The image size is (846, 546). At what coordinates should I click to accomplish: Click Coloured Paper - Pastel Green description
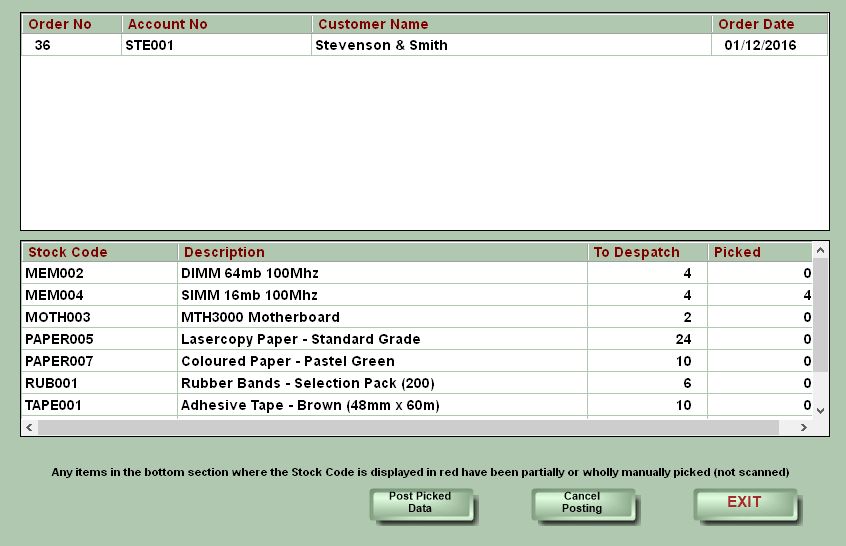pos(383,361)
